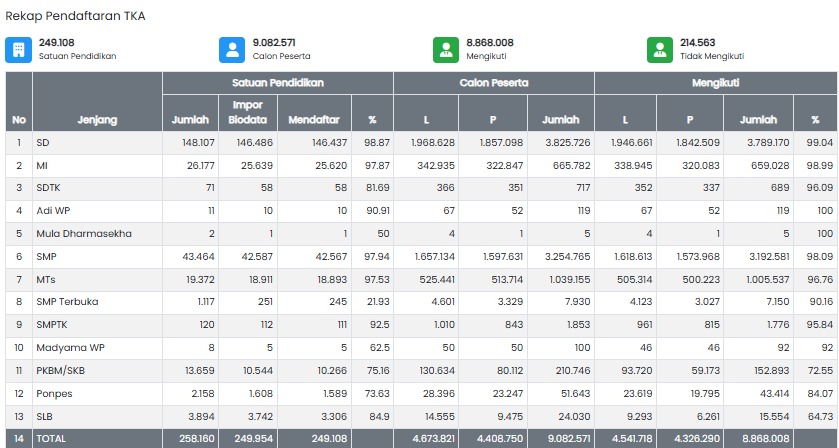The image size is (839, 448).
Task: Click the TOTAL row label
Action: click(x=51, y=438)
